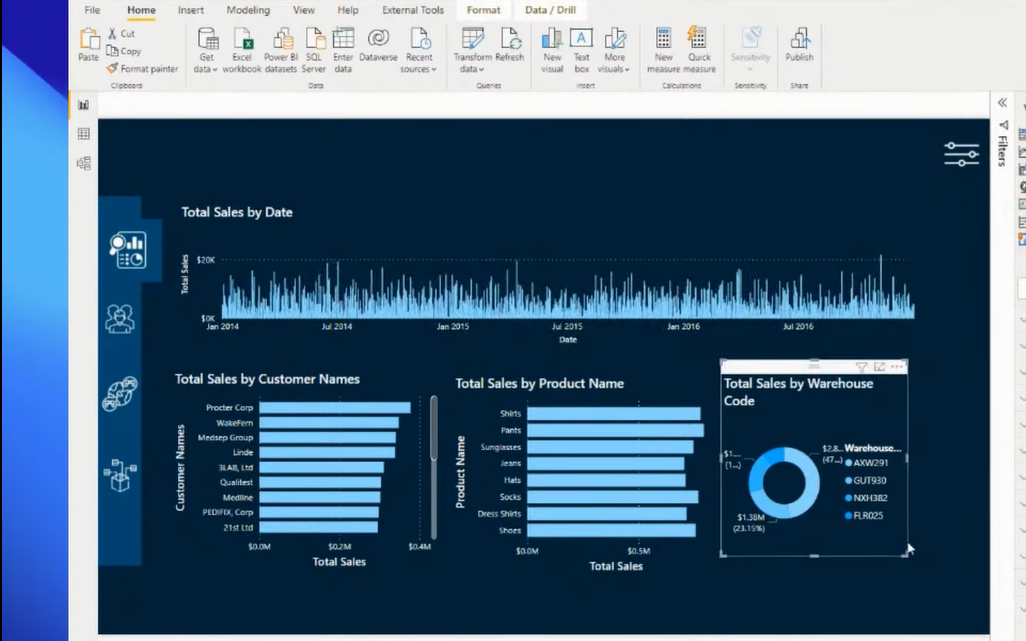Screen dimensions: 1026x641
Task: Click the Paste icon in Clipboard group
Action: [x=88, y=44]
